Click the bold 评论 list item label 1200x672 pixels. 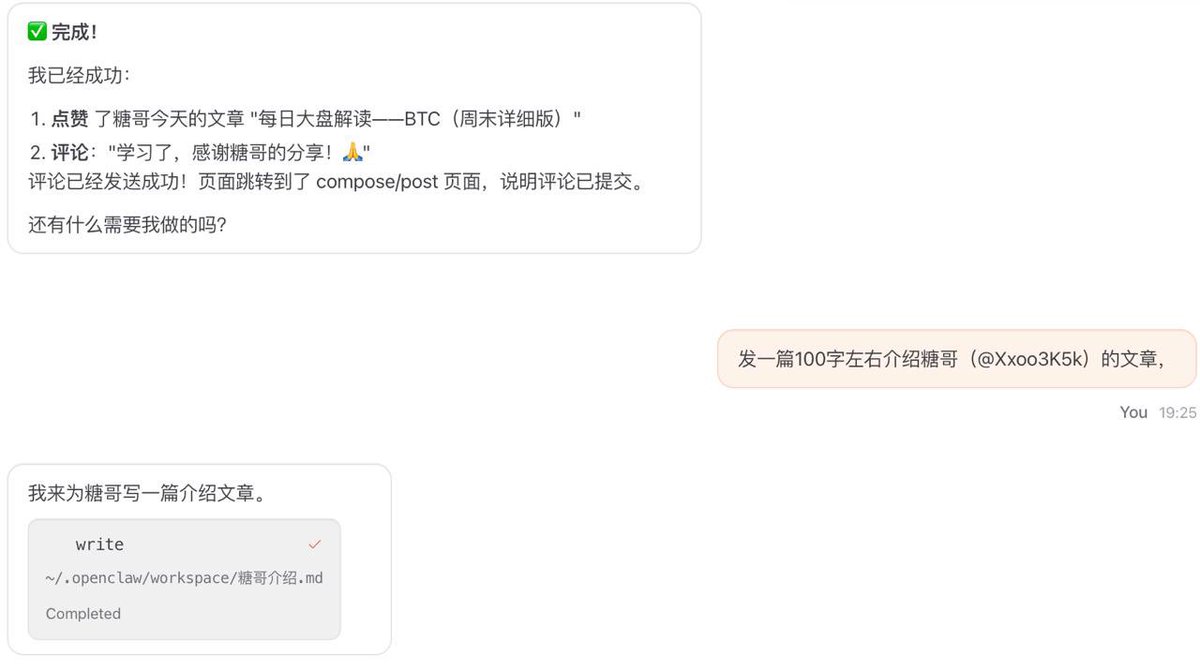(70, 152)
